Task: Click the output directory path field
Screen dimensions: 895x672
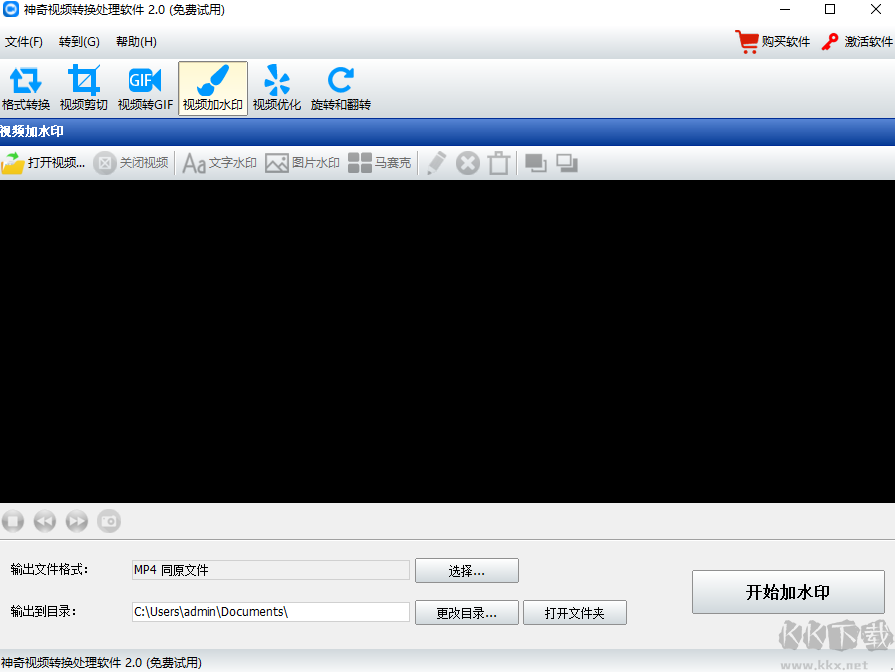Action: click(270, 611)
